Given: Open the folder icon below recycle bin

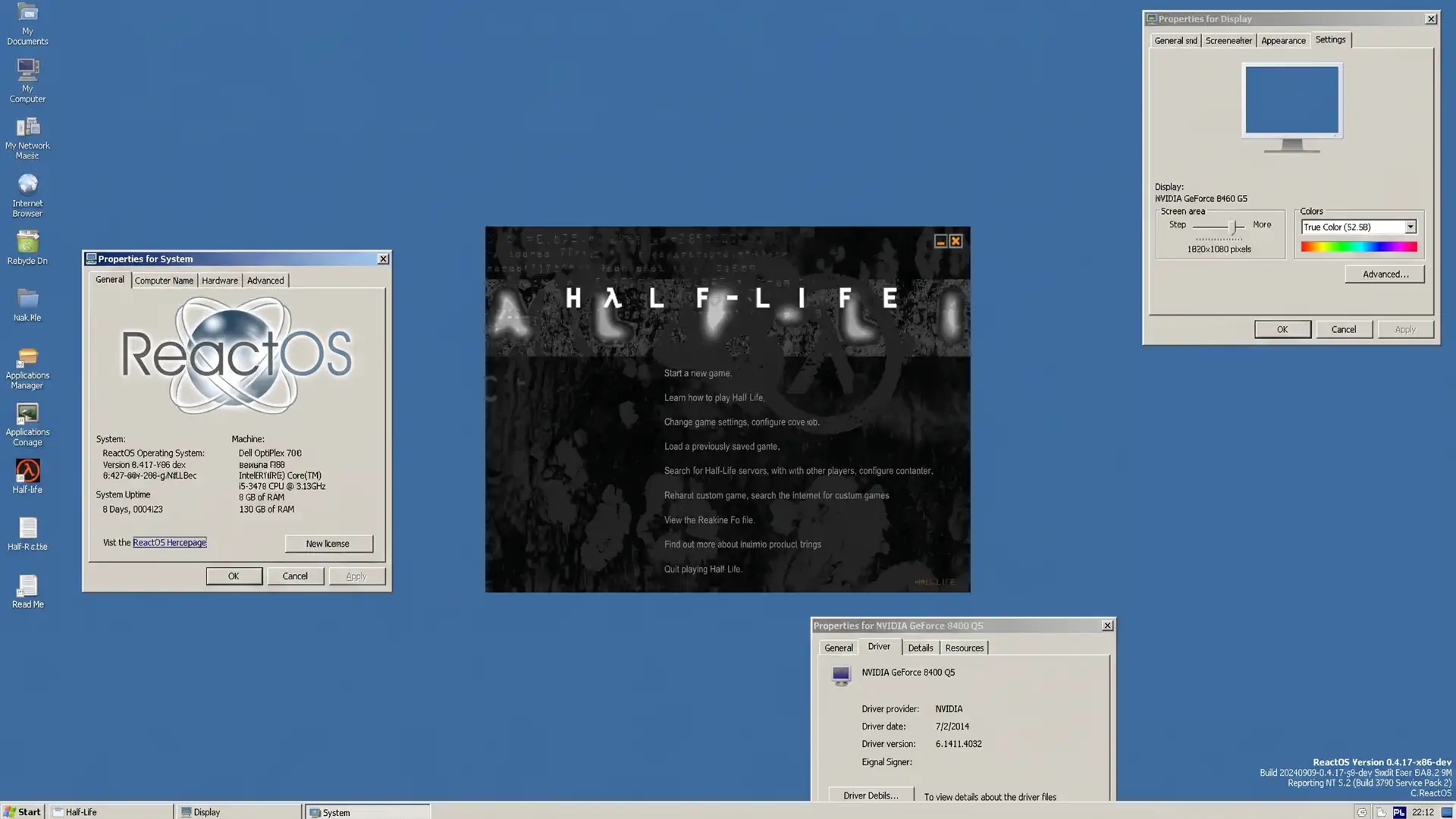Looking at the screenshot, I should point(27,305).
